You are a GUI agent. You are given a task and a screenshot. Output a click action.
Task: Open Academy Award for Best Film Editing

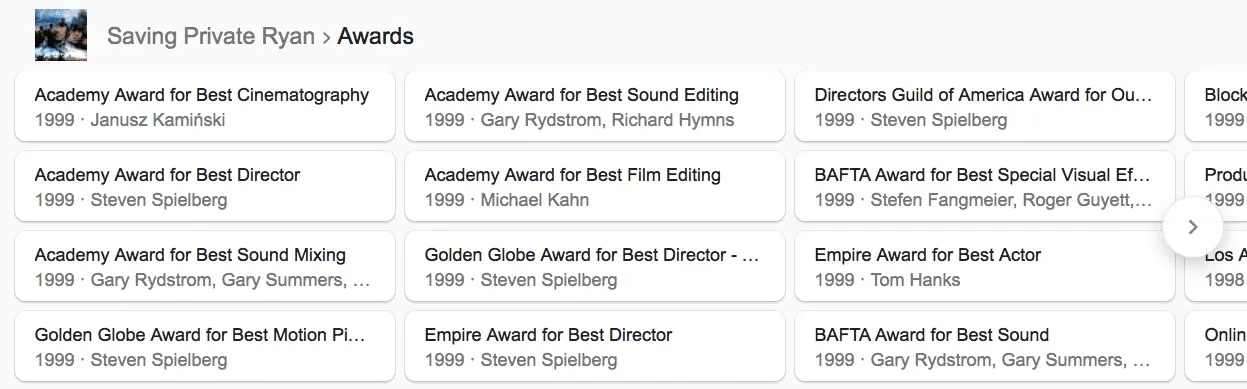pyautogui.click(x=595, y=187)
